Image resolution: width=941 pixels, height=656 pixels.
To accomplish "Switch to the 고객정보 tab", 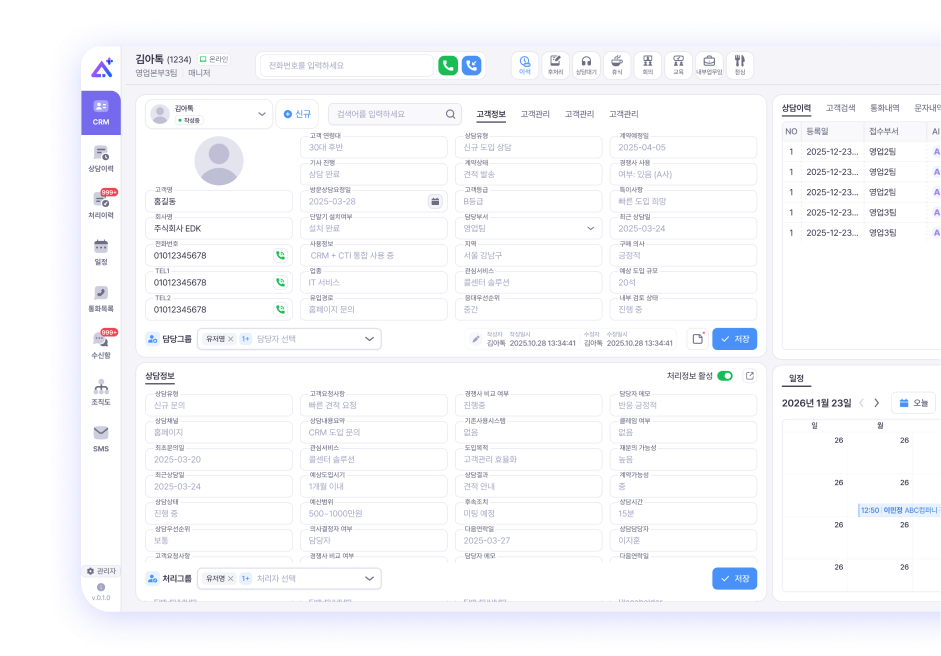I will click(x=491, y=114).
